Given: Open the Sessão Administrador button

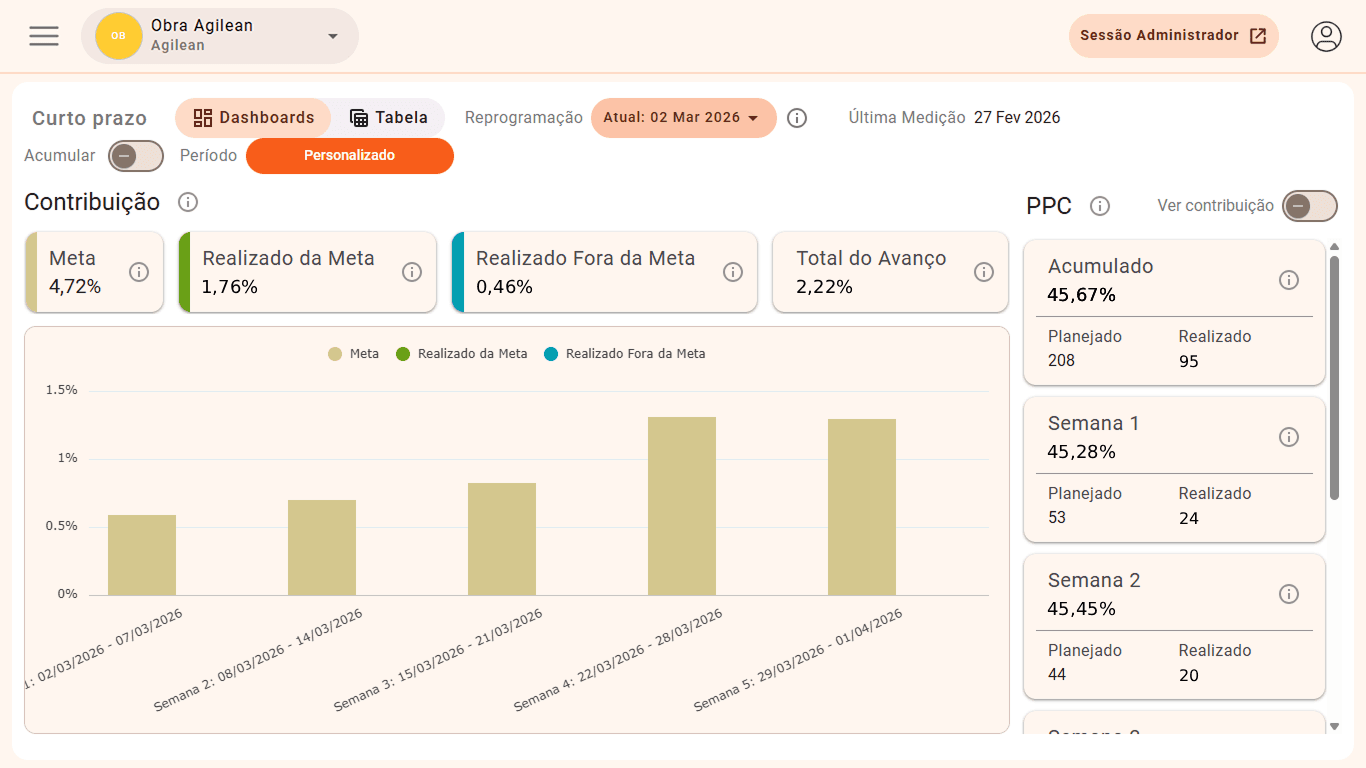Looking at the screenshot, I should tap(1173, 36).
